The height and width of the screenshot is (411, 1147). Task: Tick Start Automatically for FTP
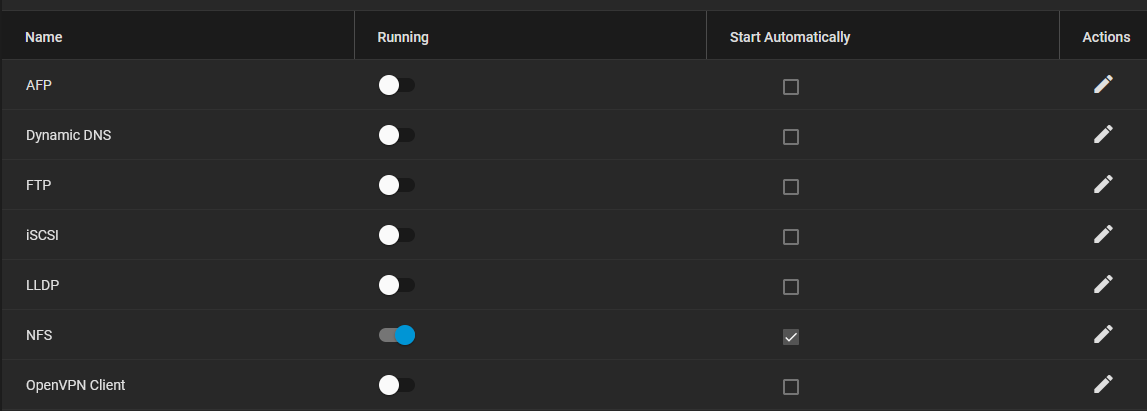click(x=791, y=187)
